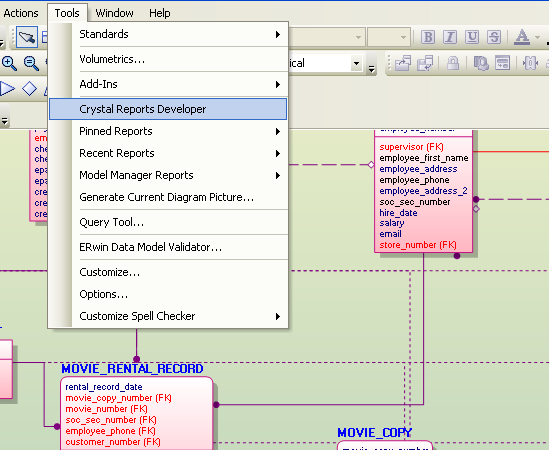The height and width of the screenshot is (450, 549).
Task: Click the salary attribute
Action: pos(392,223)
